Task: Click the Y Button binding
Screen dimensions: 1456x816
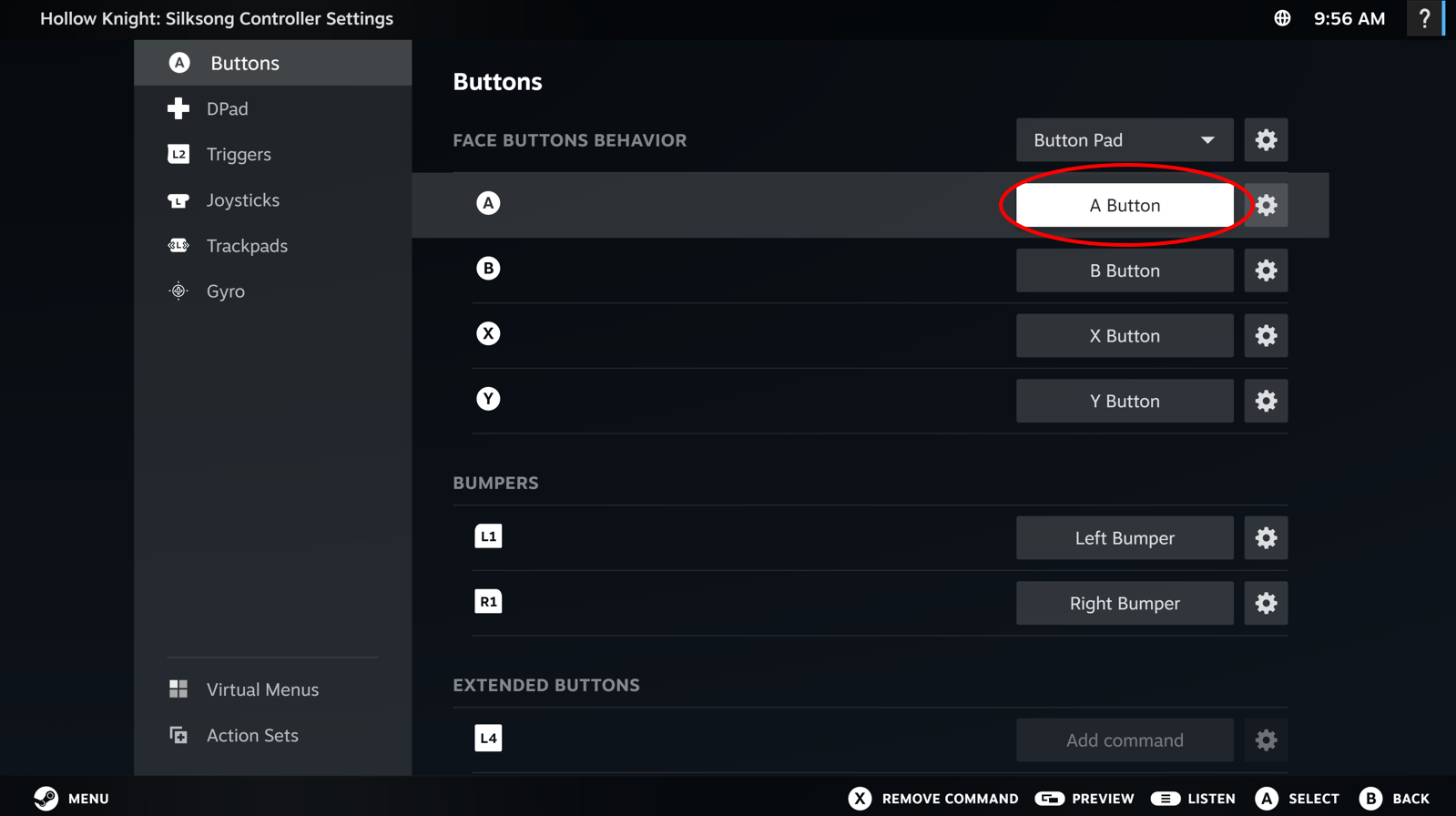Action: (1125, 401)
